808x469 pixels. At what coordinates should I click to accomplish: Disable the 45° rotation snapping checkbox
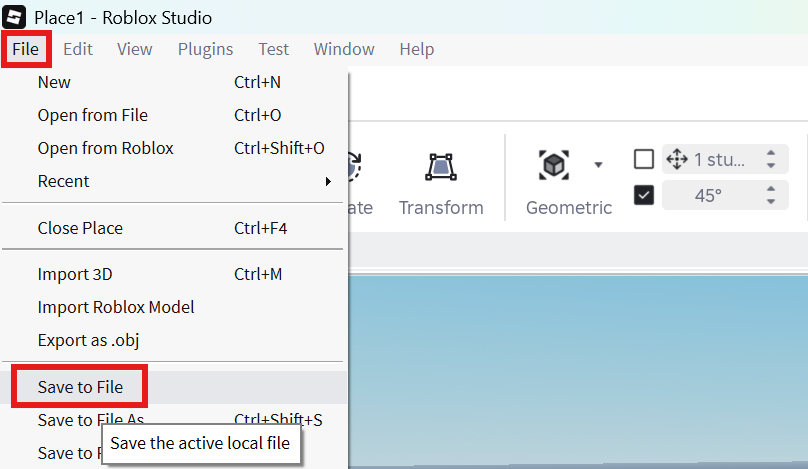pyautogui.click(x=644, y=195)
